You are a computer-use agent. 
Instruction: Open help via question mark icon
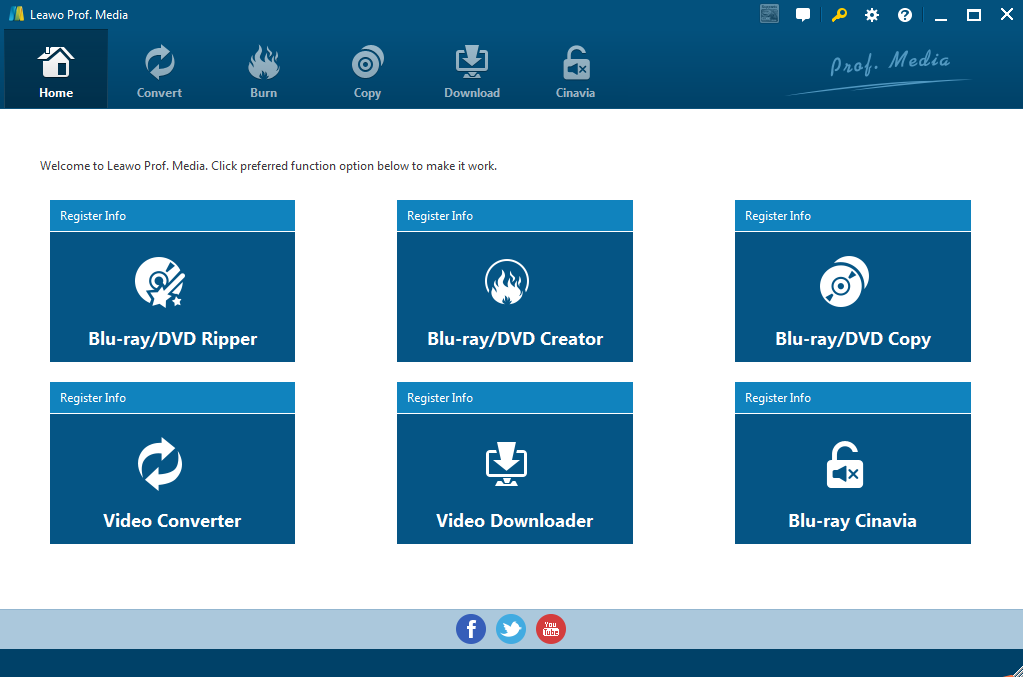(905, 15)
